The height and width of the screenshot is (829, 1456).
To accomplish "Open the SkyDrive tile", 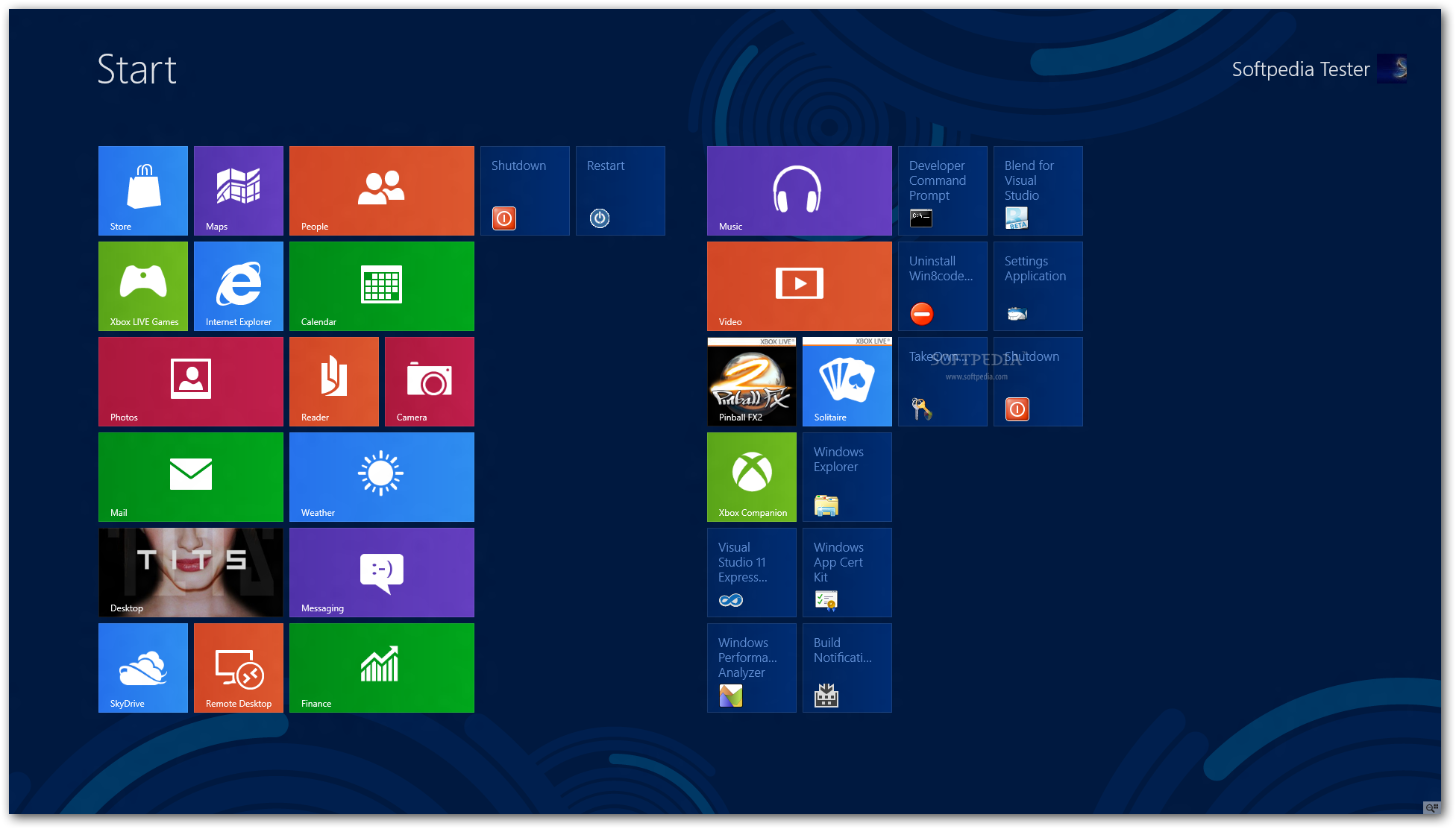I will [143, 668].
